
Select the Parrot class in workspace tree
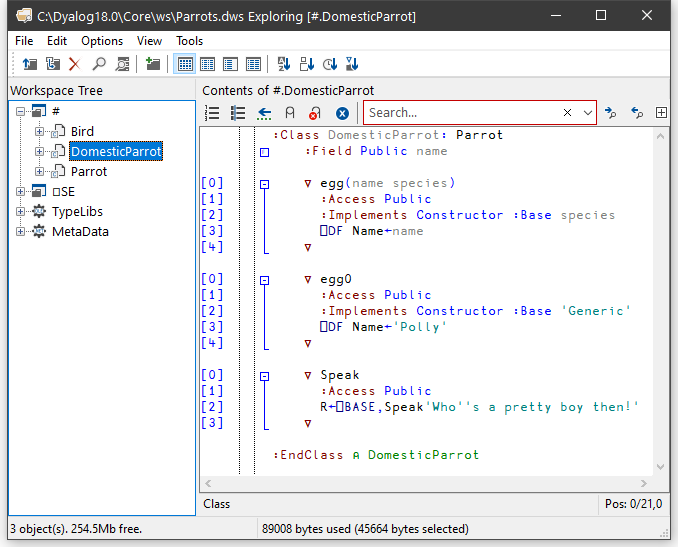pos(89,172)
